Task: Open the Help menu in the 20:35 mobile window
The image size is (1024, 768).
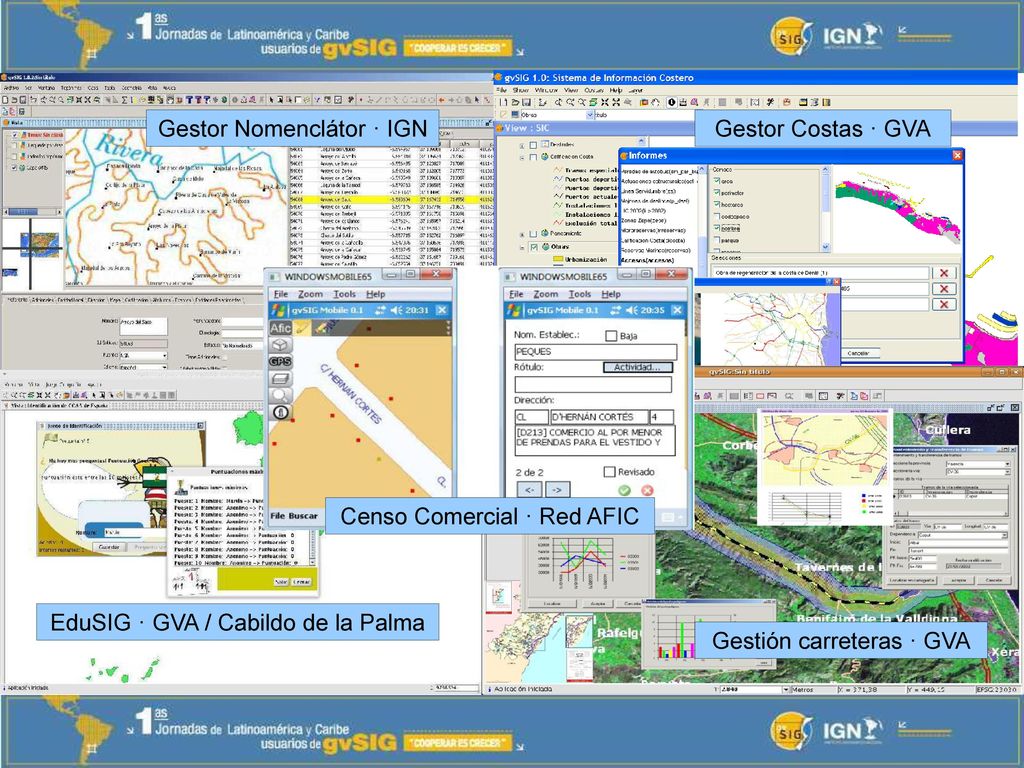Action: click(x=611, y=294)
